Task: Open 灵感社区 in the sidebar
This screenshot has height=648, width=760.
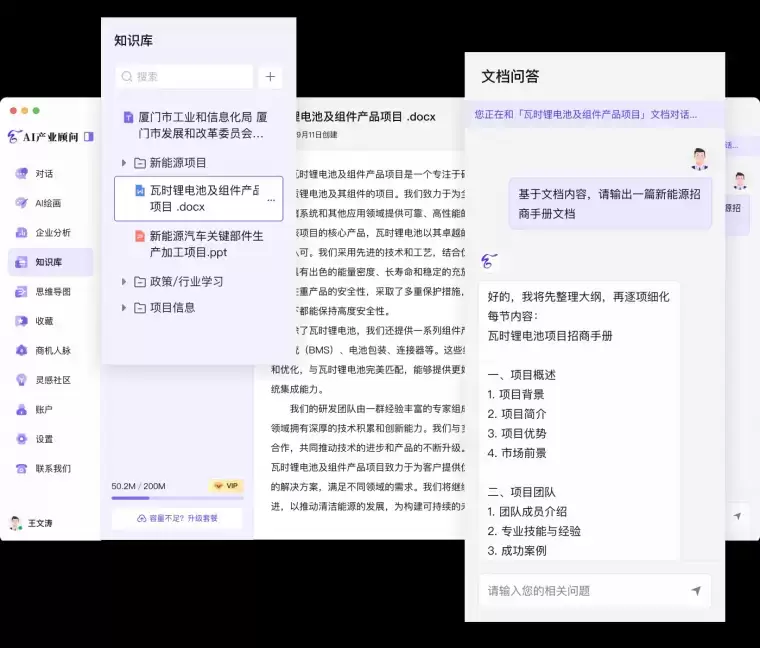Action: point(52,380)
